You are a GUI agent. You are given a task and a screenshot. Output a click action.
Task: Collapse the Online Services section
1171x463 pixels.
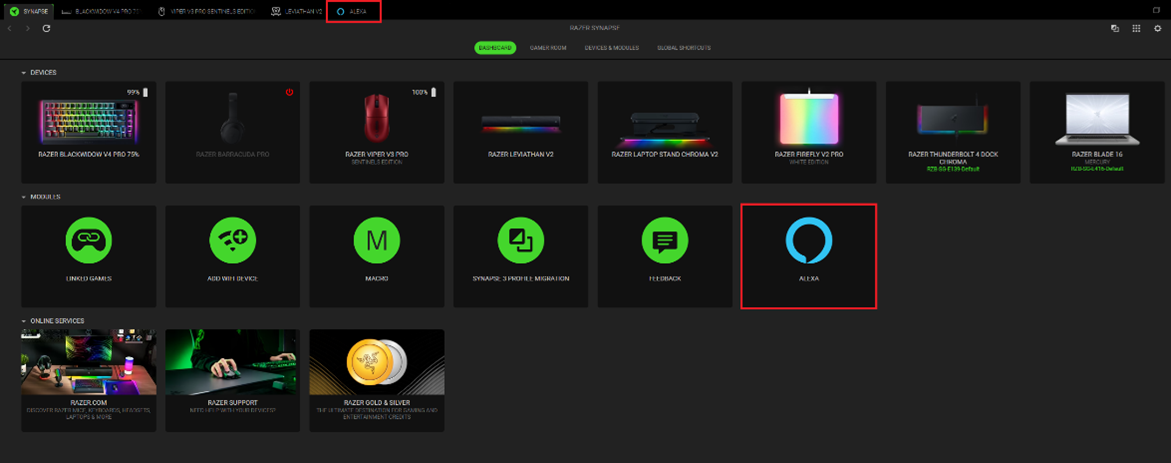(x=24, y=320)
